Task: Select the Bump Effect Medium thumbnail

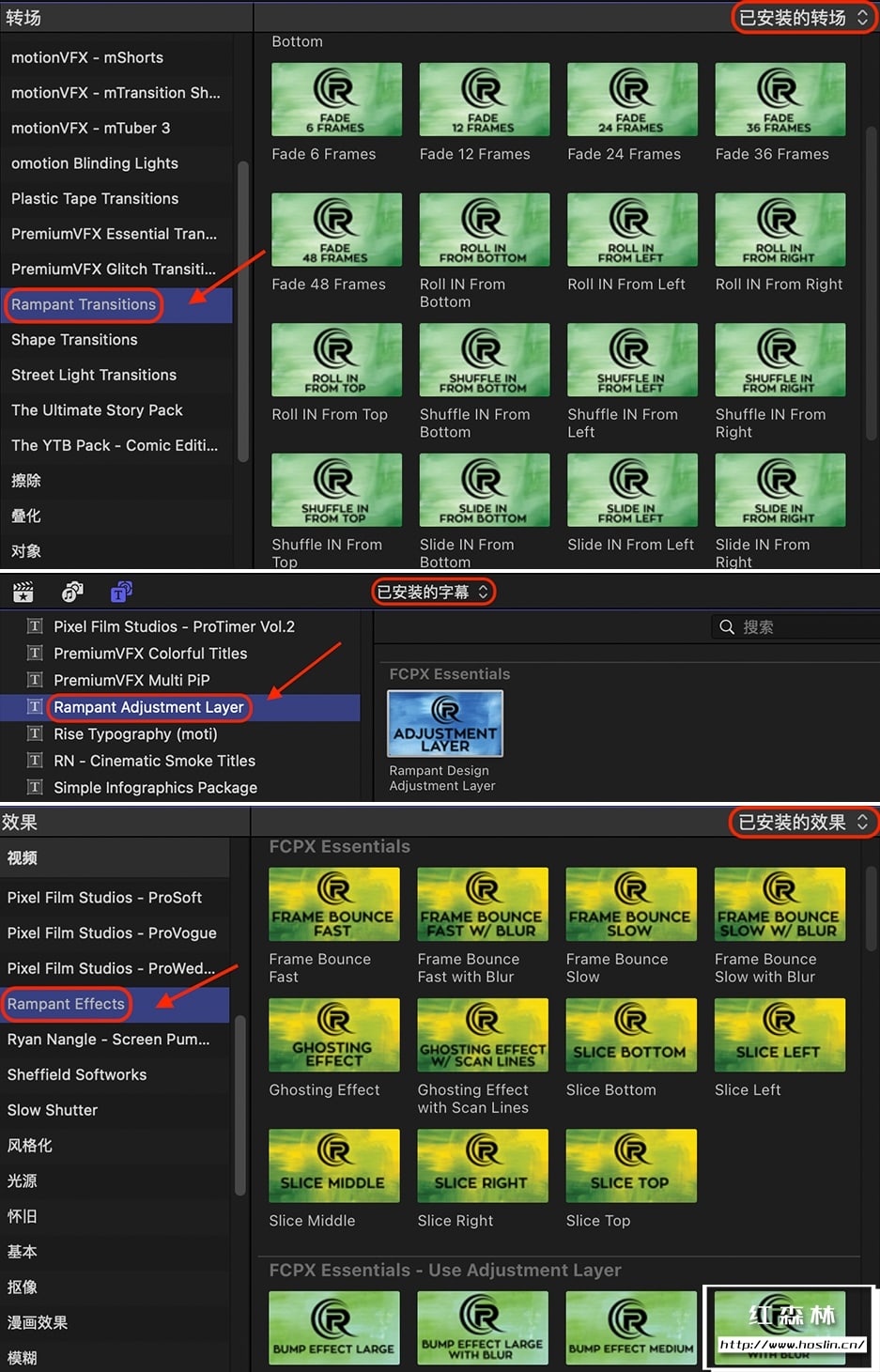Action: [631, 1328]
